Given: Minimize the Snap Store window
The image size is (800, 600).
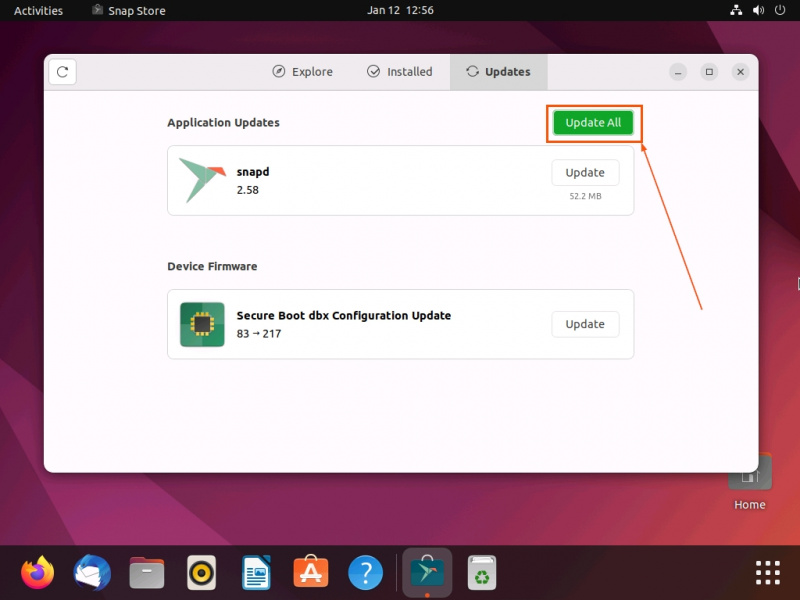Looking at the screenshot, I should click(x=678, y=72).
